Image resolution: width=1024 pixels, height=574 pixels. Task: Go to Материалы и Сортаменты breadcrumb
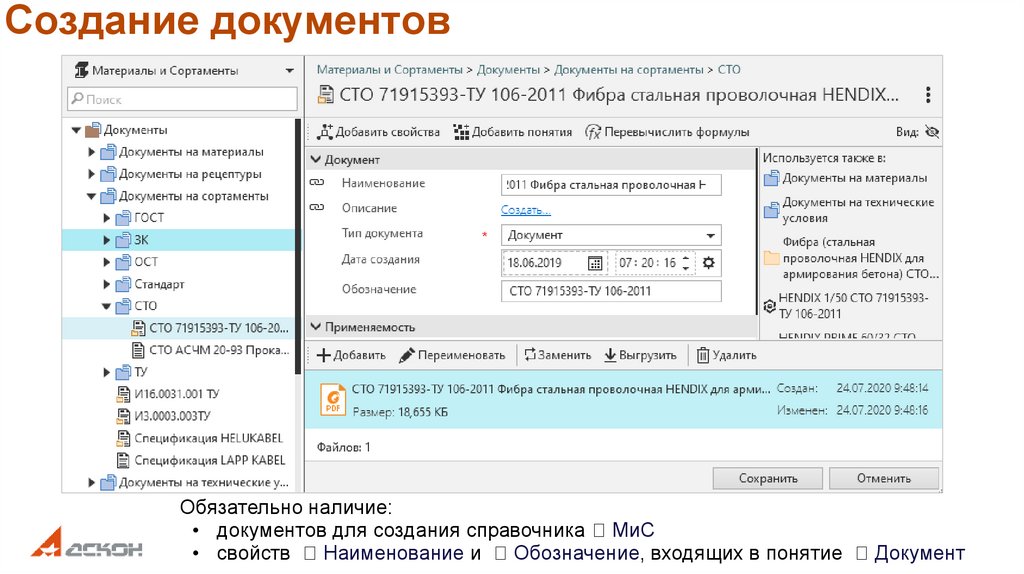[390, 70]
